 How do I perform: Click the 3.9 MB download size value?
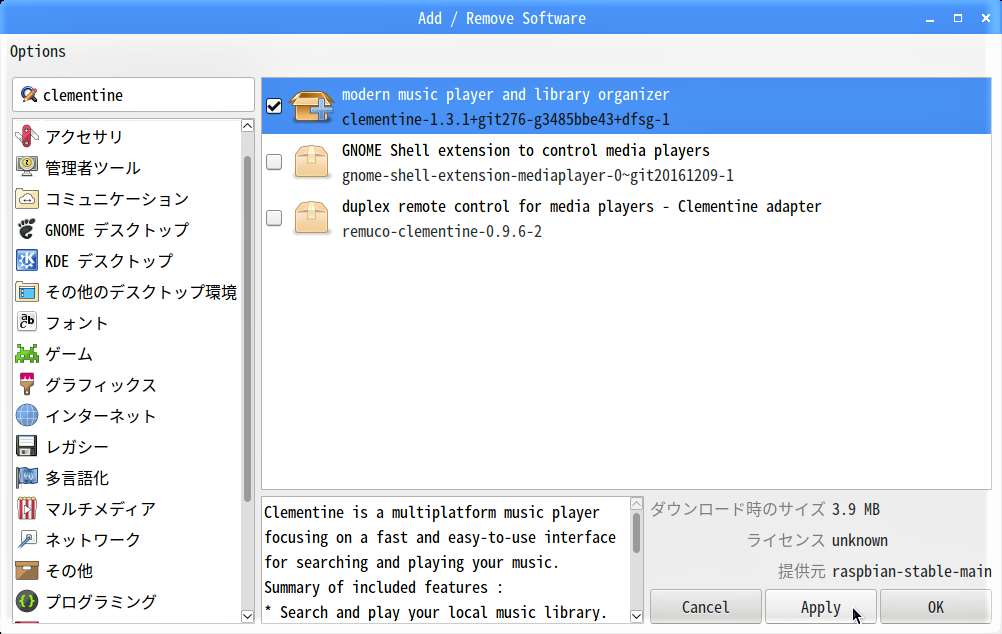[x=856, y=509]
